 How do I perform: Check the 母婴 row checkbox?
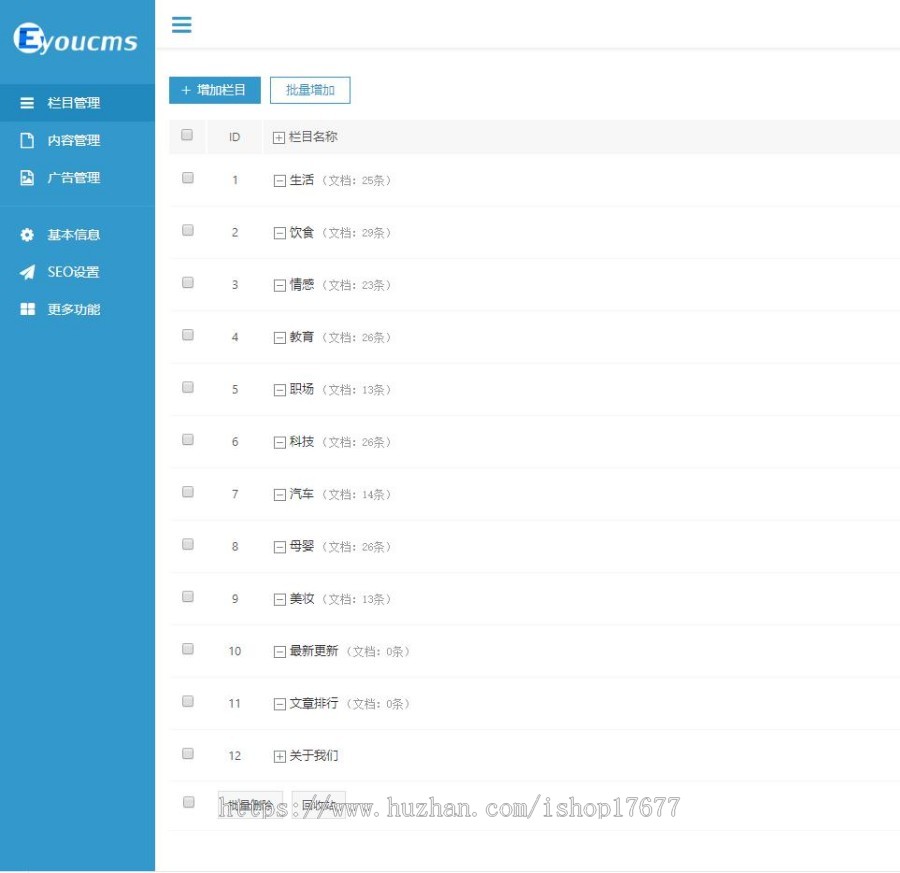coord(188,544)
